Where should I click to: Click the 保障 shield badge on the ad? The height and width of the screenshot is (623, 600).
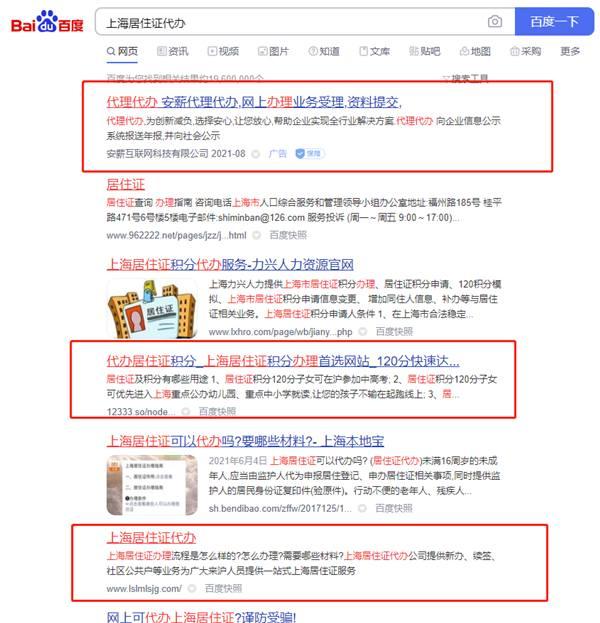310,153
